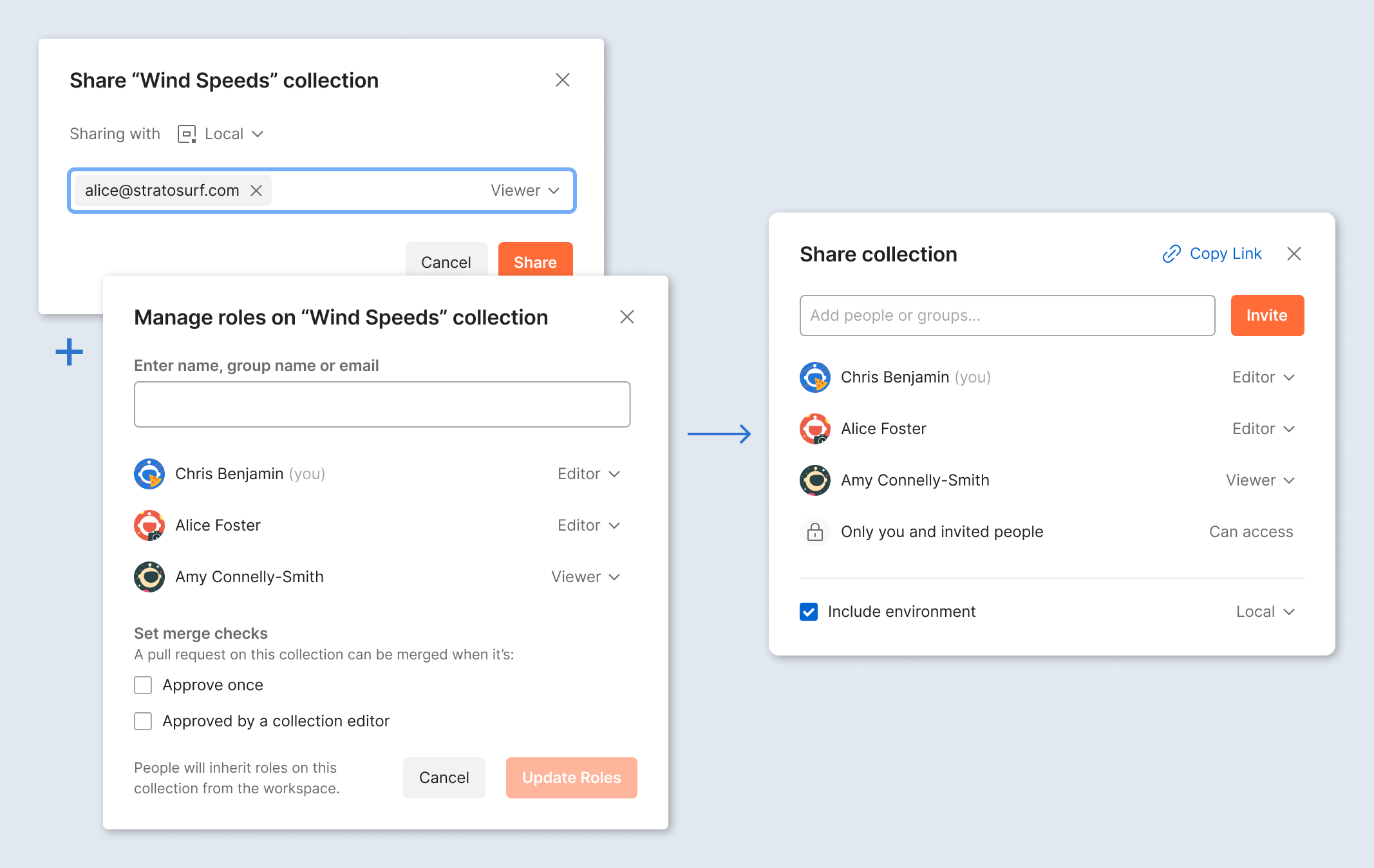Open the Viewer role dropdown in email field
This screenshot has width=1374, height=868.
click(x=525, y=191)
